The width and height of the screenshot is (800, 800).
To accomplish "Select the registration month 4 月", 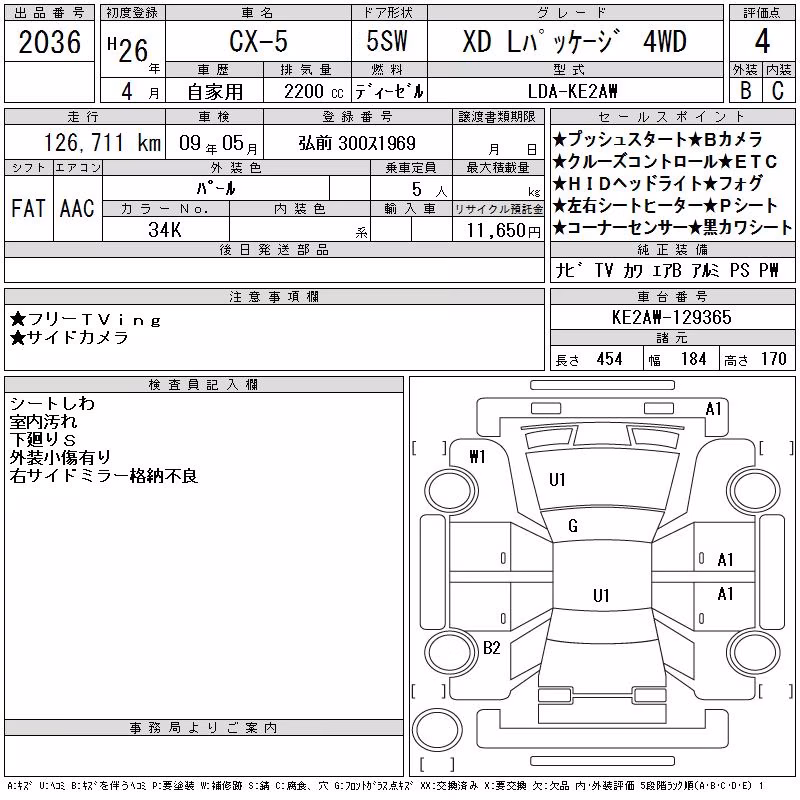I will (140, 92).
